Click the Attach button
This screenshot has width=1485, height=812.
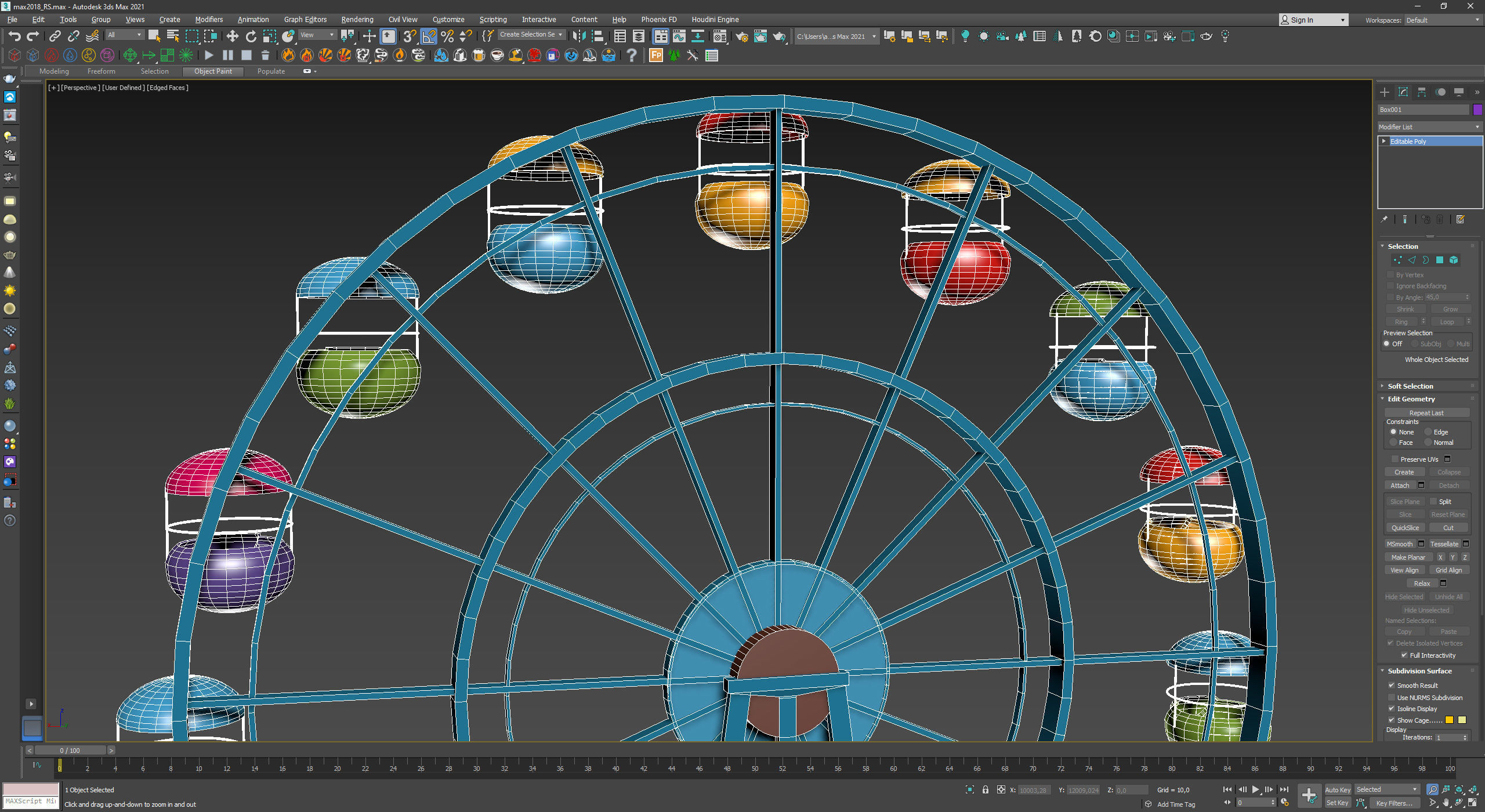(1400, 485)
